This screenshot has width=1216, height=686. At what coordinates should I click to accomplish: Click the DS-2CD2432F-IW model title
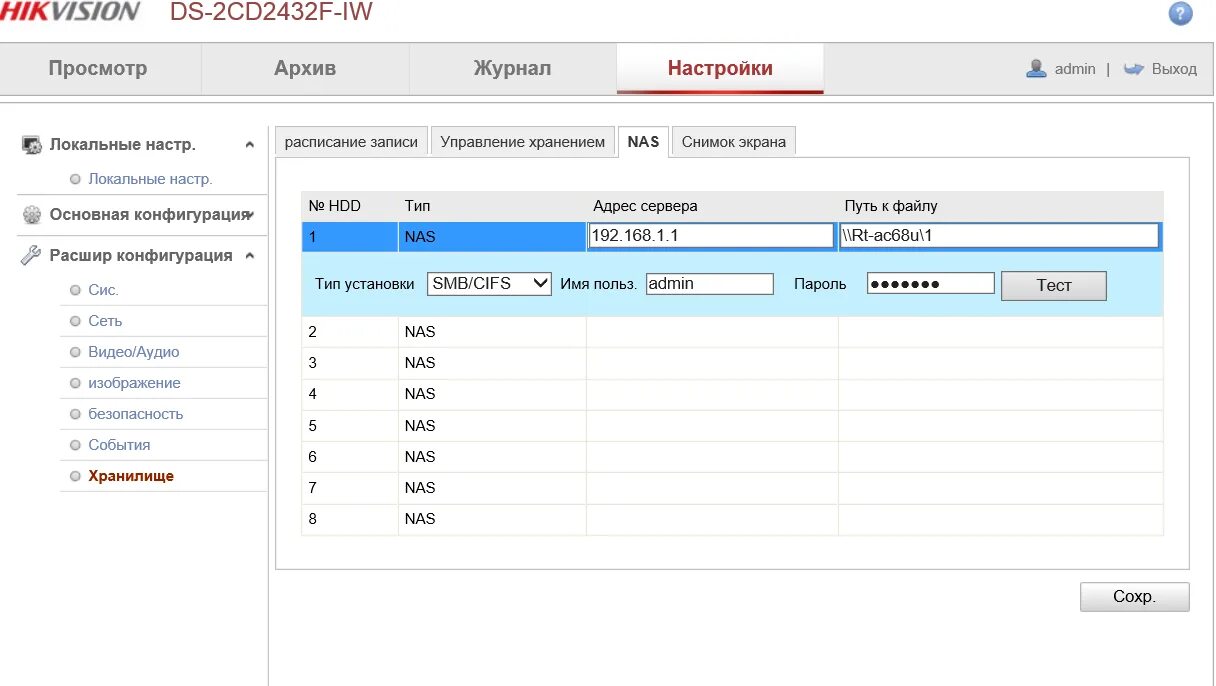pyautogui.click(x=271, y=13)
